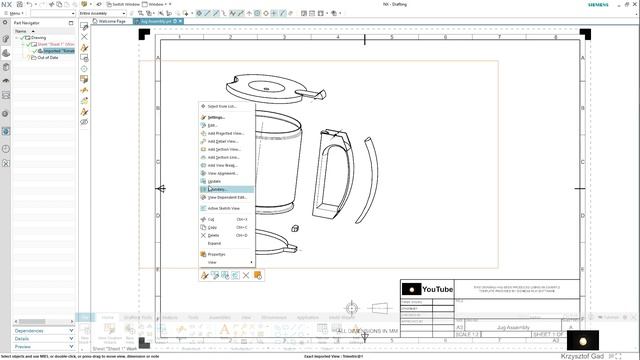This screenshot has height=360, width=640.
Task: Choose Copy in the context menu
Action: click(227, 227)
